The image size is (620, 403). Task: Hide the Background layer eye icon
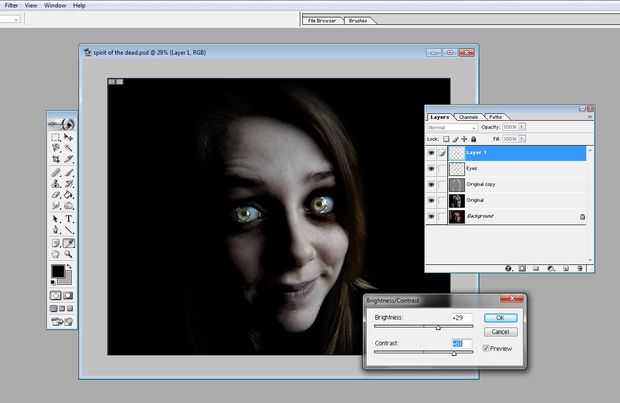(431, 216)
